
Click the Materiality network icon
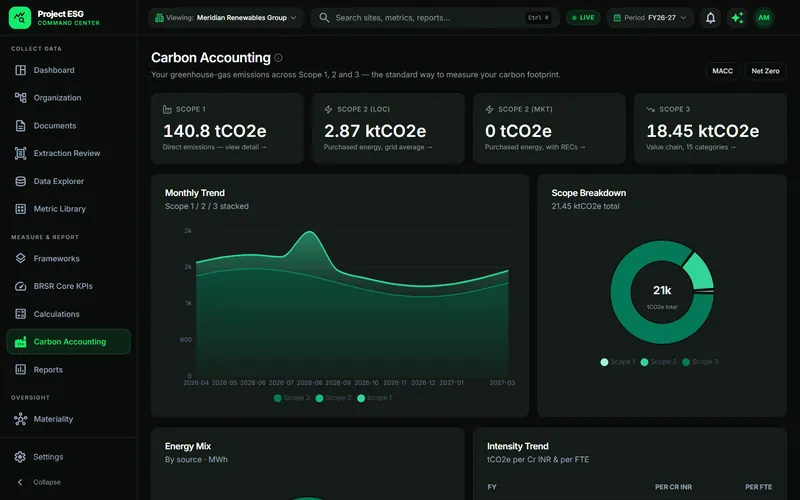20,419
